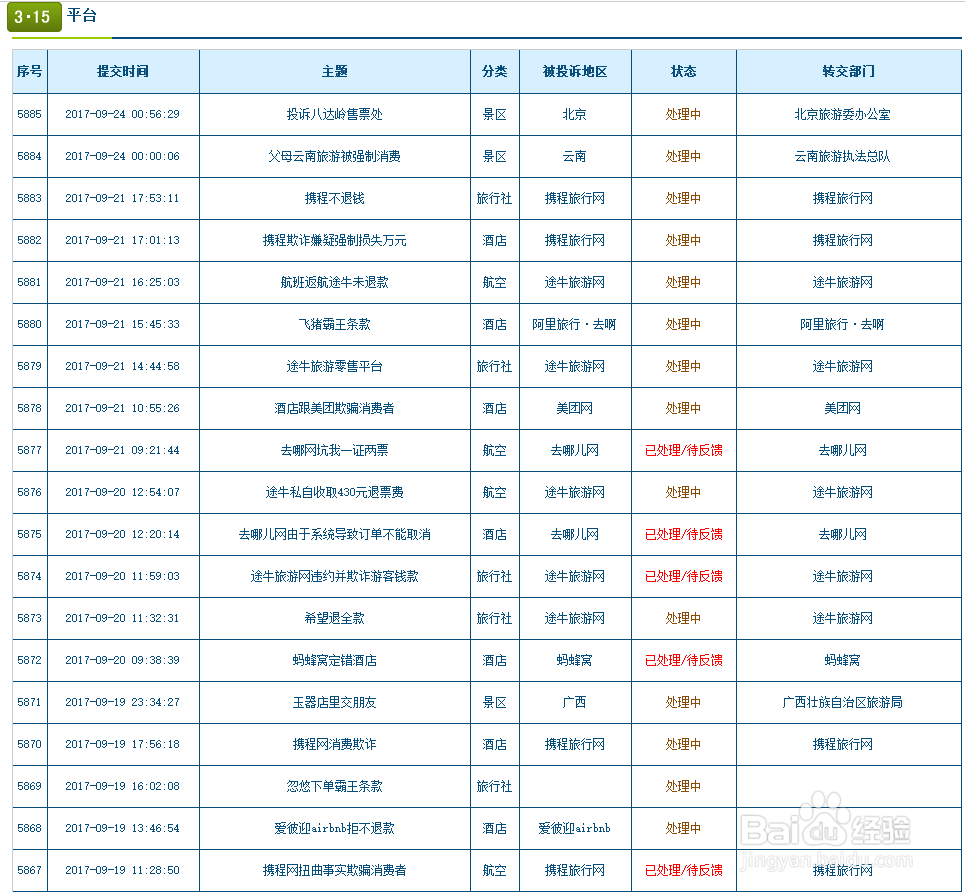The height and width of the screenshot is (894, 965).
Task: Click the 阿里旅行·去啊 department link
Action: (849, 324)
